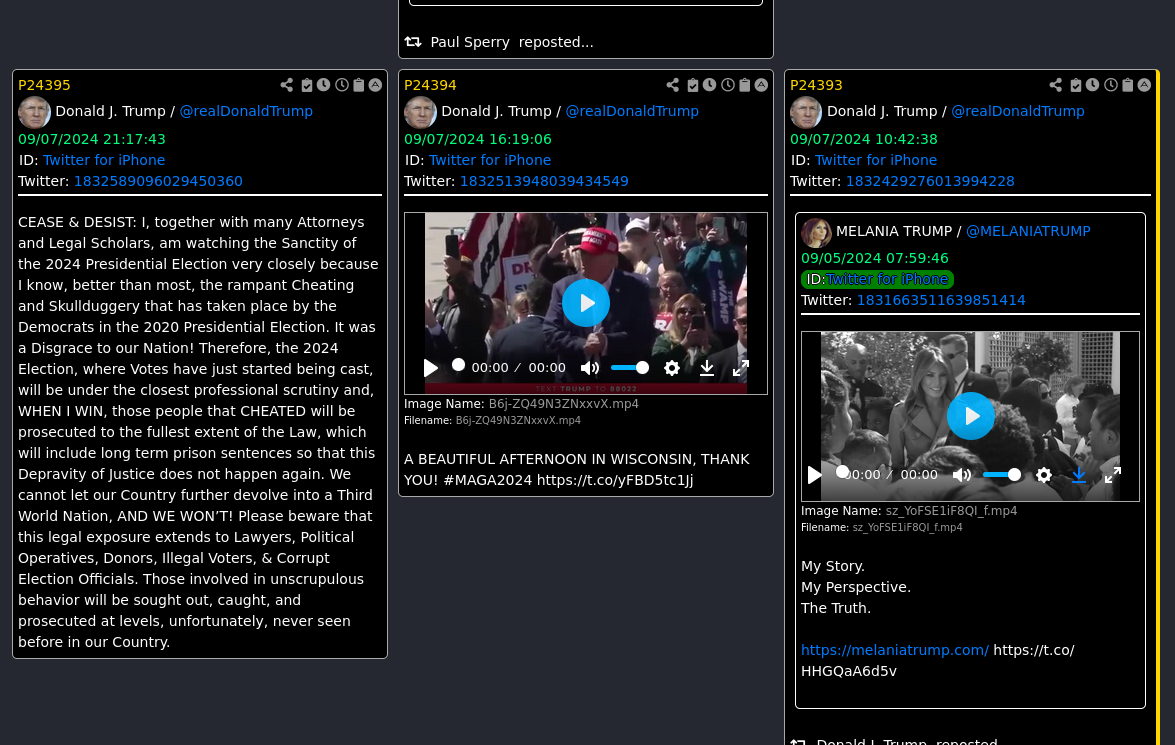This screenshot has height=745, width=1175.
Task: Click plain clipboard icon on post P24395
Action: point(359,85)
